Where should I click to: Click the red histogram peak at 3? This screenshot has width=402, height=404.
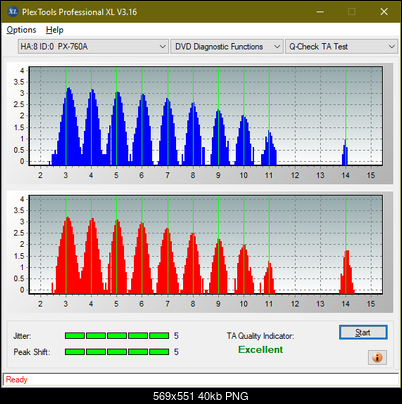(68, 255)
